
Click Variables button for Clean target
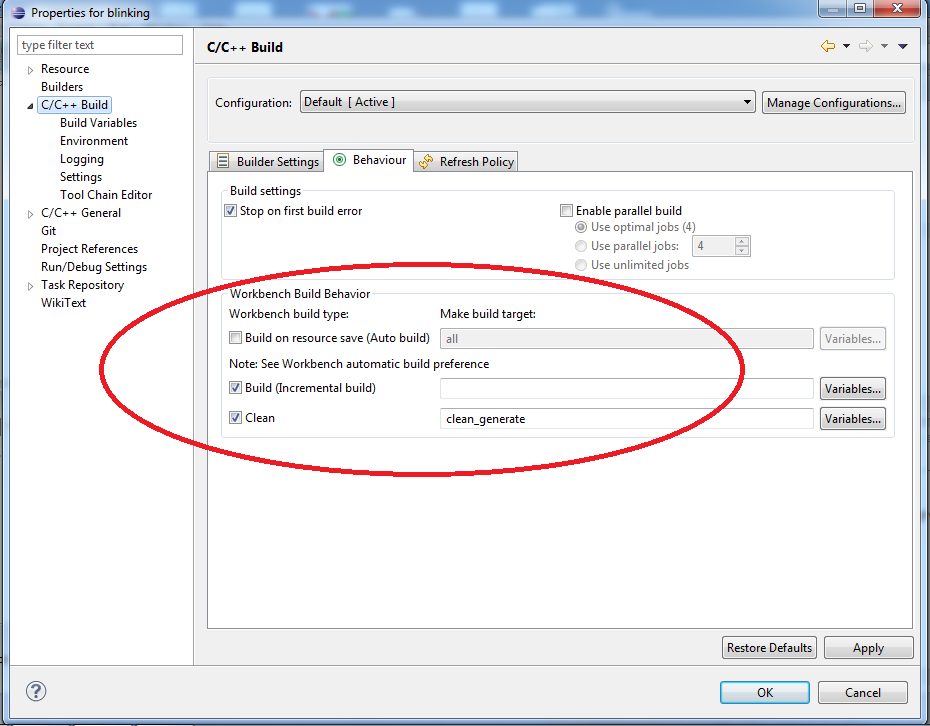click(852, 419)
